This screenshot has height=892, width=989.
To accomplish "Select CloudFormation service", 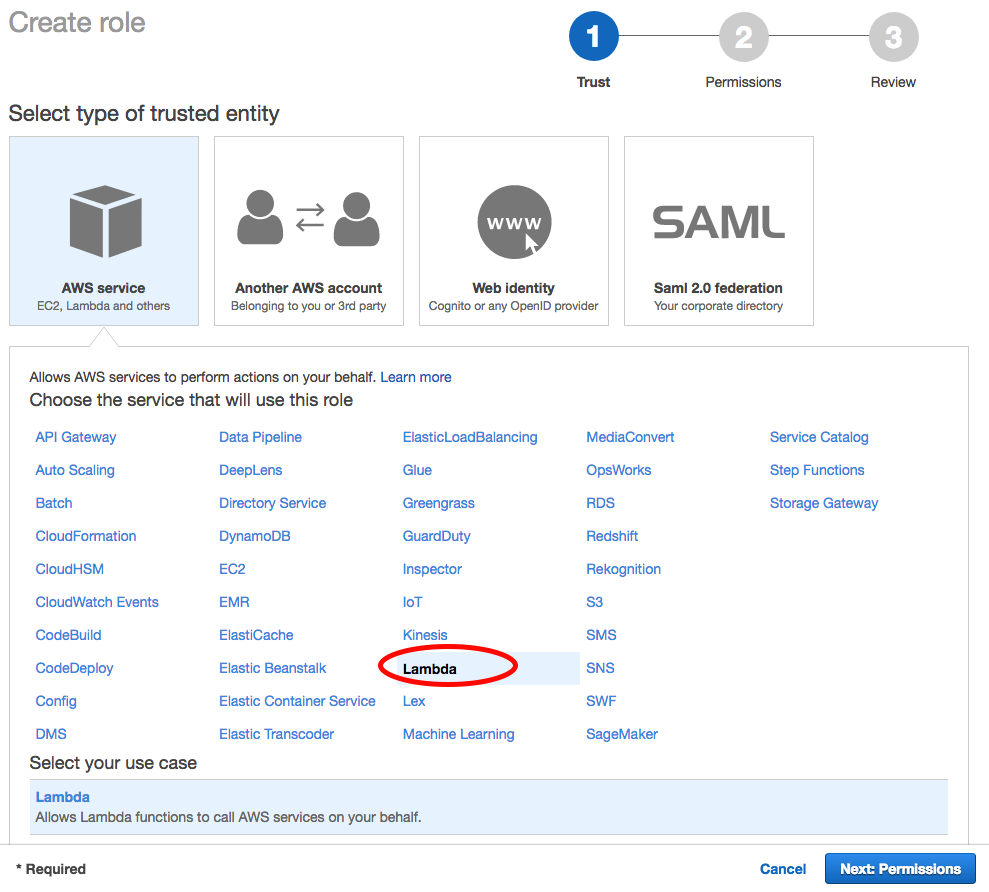I will click(x=86, y=536).
